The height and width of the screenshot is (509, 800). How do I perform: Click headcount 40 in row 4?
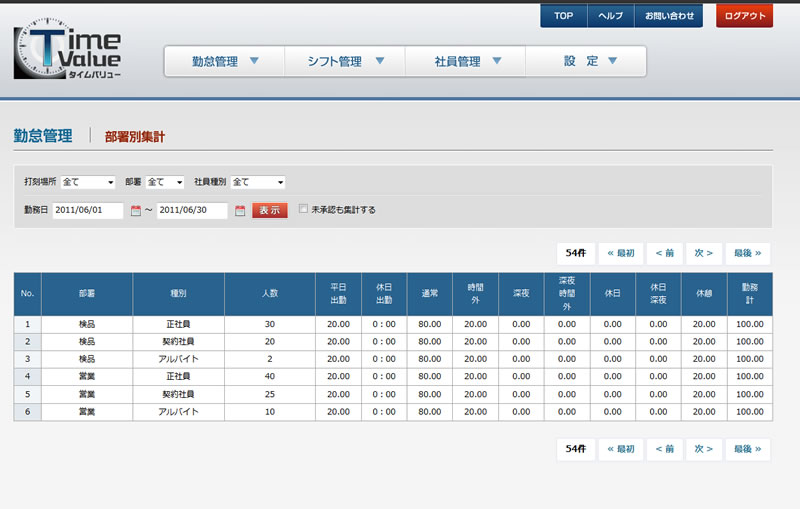(270, 376)
